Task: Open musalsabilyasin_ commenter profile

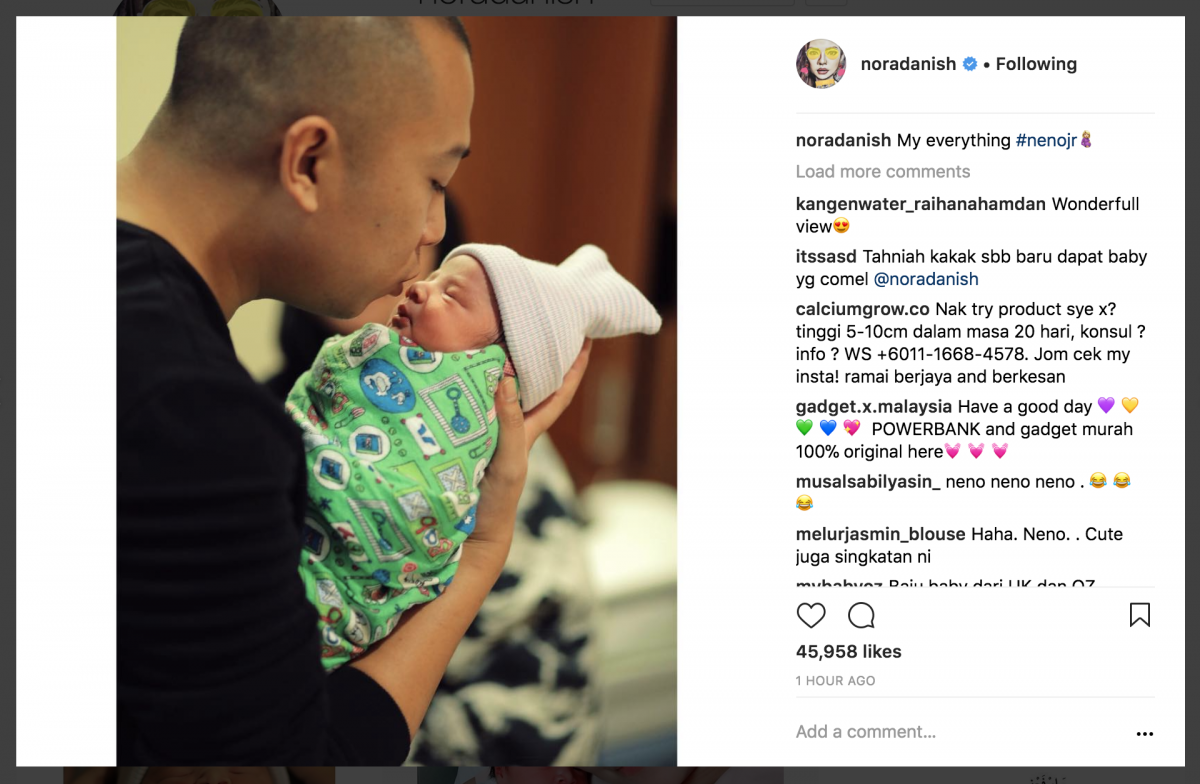Action: tap(868, 481)
